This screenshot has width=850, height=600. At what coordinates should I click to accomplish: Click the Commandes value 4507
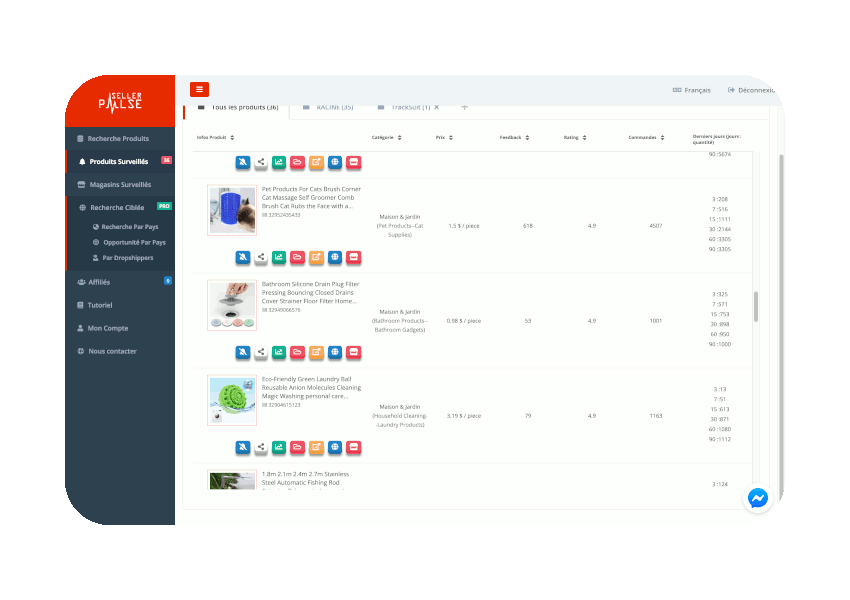pyautogui.click(x=655, y=226)
